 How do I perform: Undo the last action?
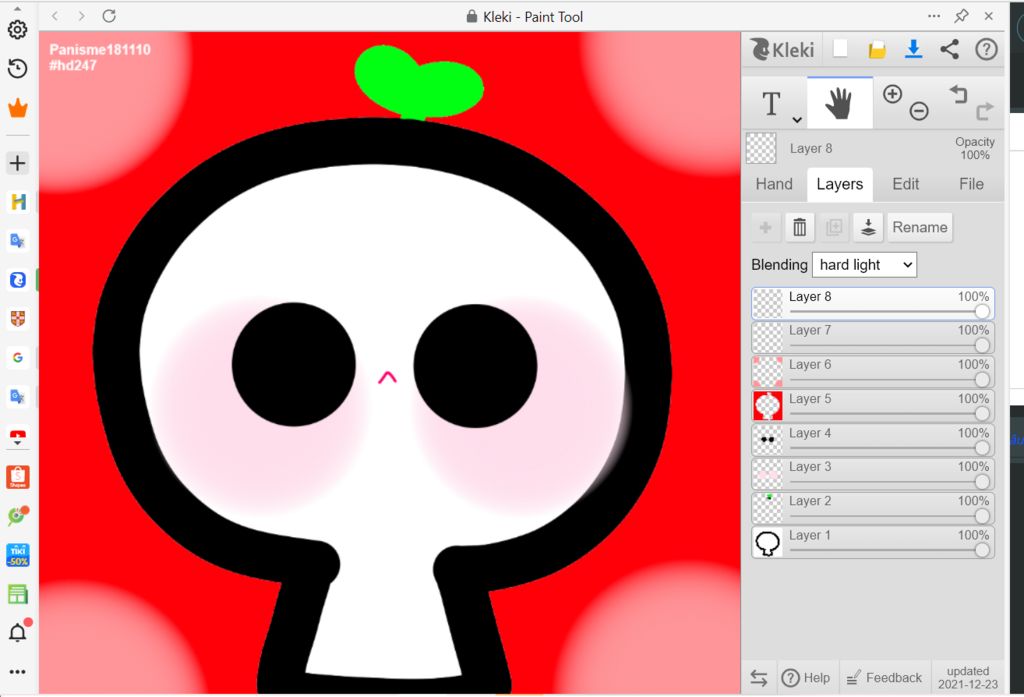click(958, 94)
